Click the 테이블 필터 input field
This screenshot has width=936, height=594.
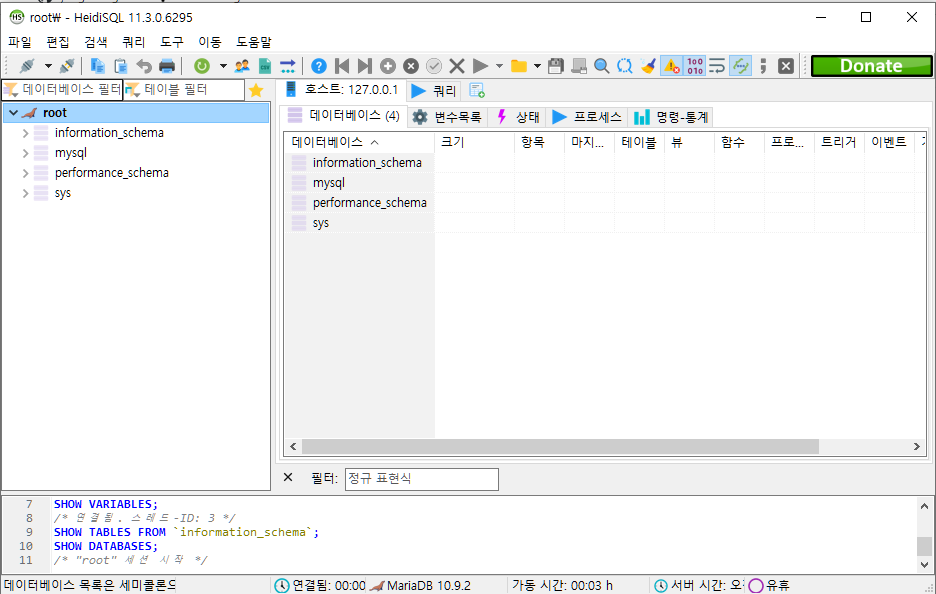(x=184, y=90)
